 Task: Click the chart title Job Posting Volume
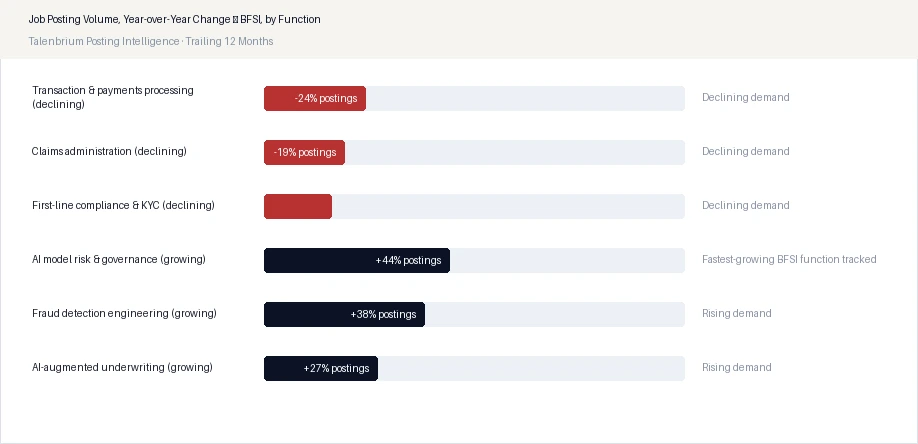point(174,19)
